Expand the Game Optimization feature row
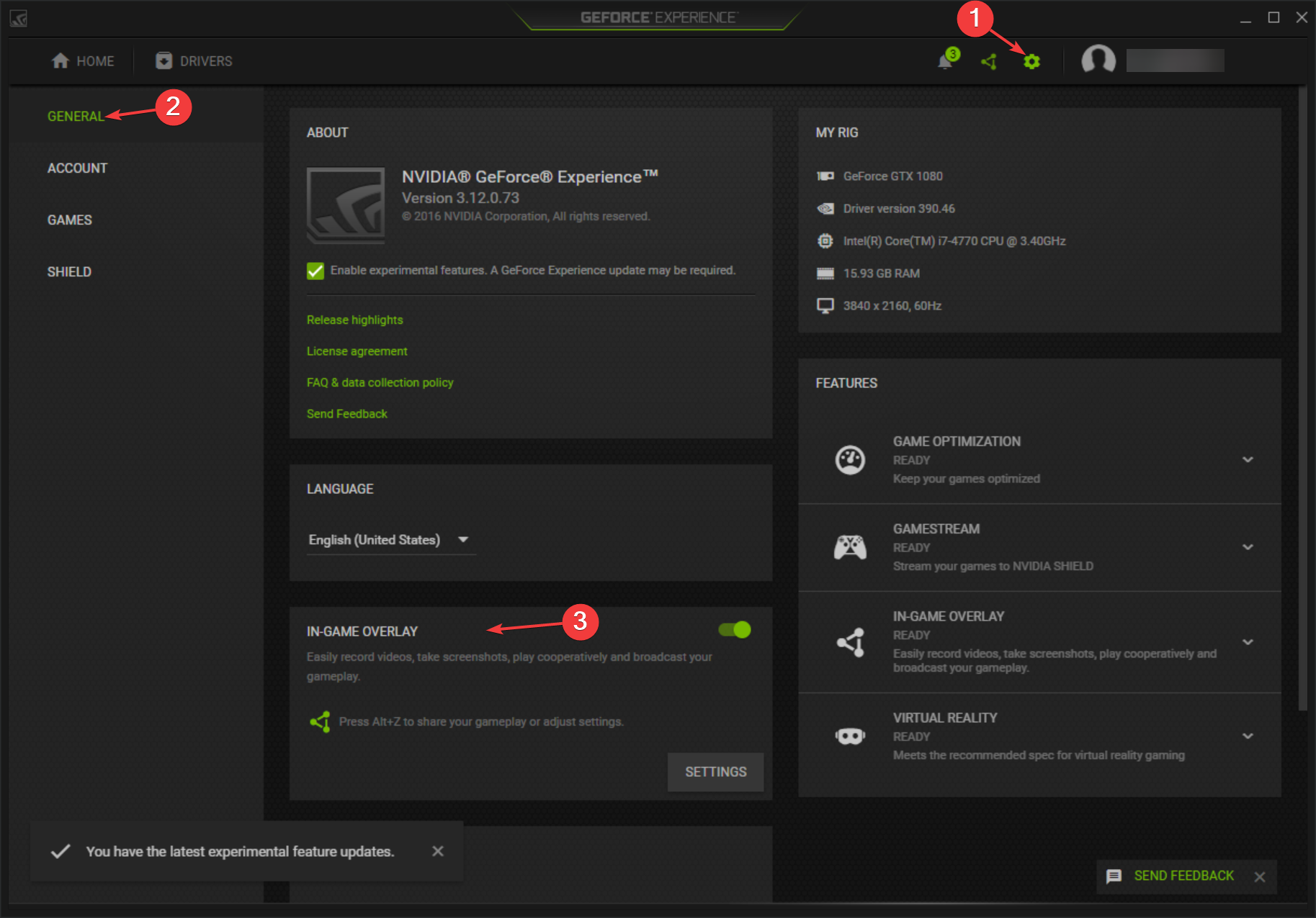 pyautogui.click(x=1248, y=459)
